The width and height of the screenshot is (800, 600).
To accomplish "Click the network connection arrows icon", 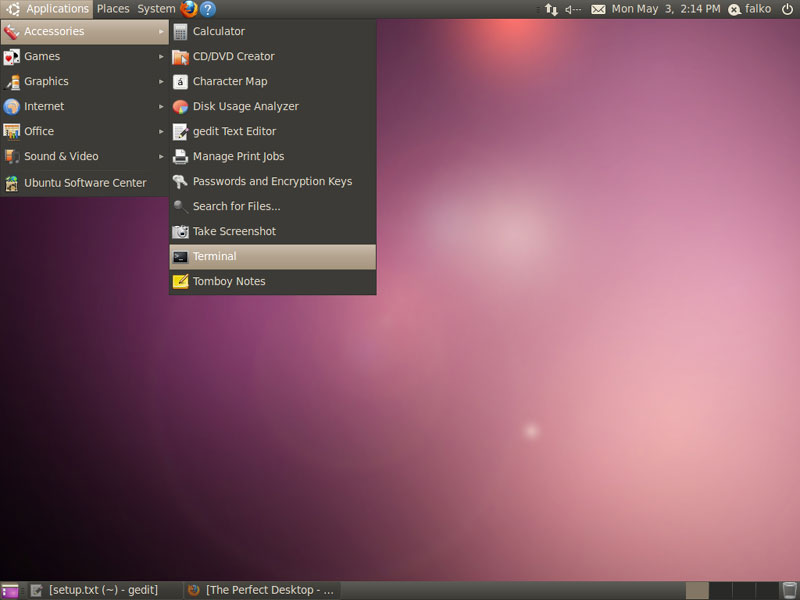I will coord(552,9).
